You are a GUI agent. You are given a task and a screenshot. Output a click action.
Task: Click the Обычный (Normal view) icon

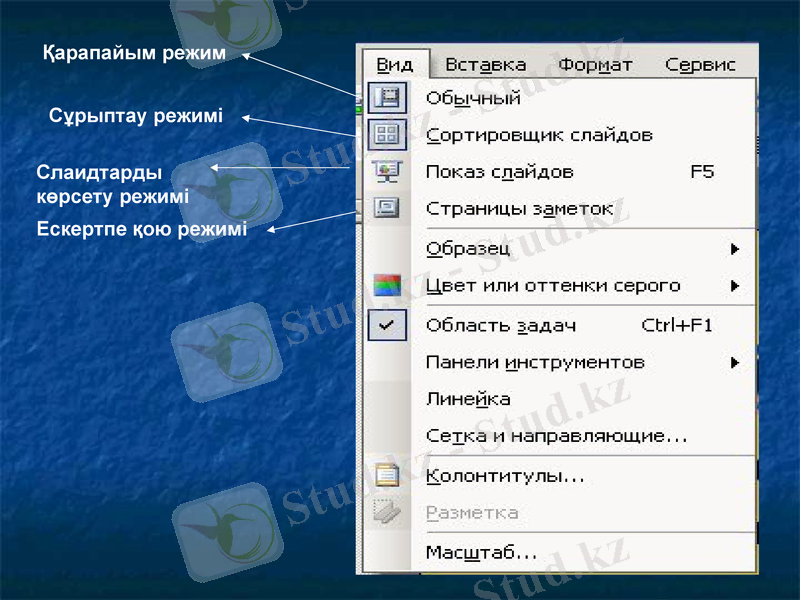386,98
